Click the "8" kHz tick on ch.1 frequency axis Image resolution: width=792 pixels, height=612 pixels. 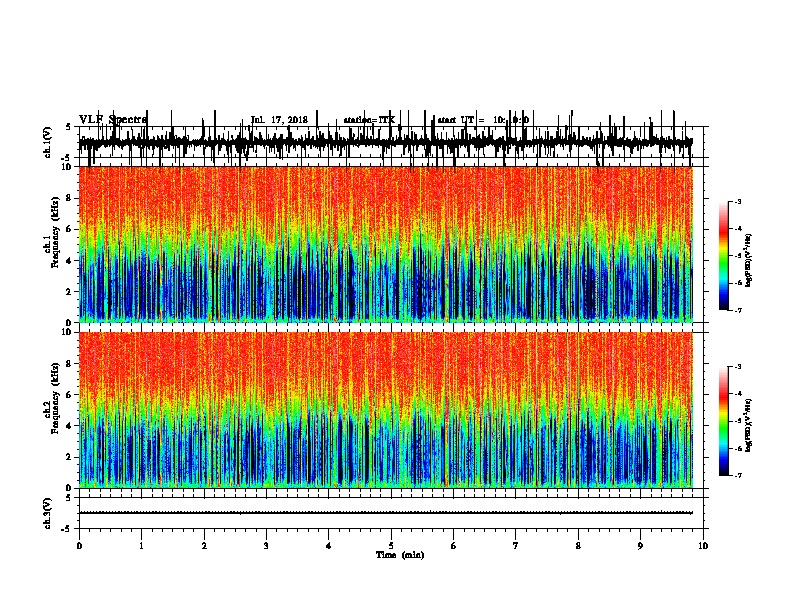click(70, 198)
